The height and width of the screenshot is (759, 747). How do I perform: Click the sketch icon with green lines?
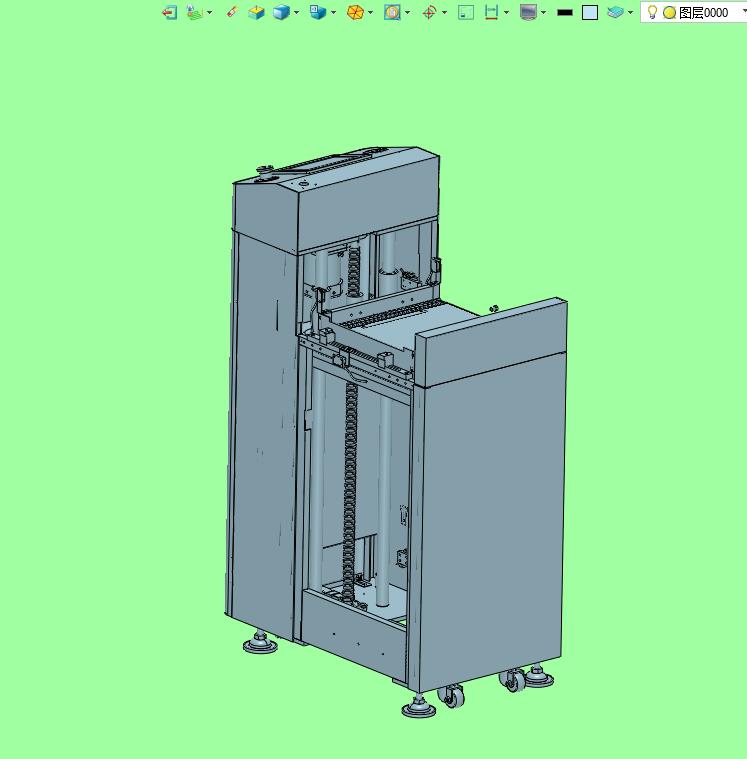[x=195, y=12]
